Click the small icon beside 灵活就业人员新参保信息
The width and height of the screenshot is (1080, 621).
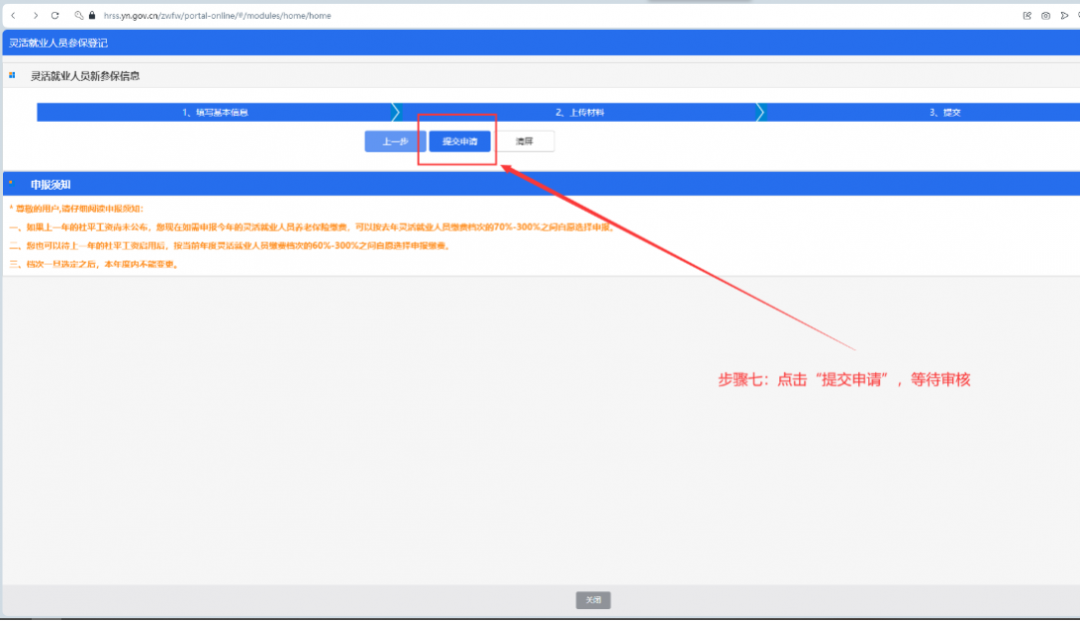[x=12, y=75]
